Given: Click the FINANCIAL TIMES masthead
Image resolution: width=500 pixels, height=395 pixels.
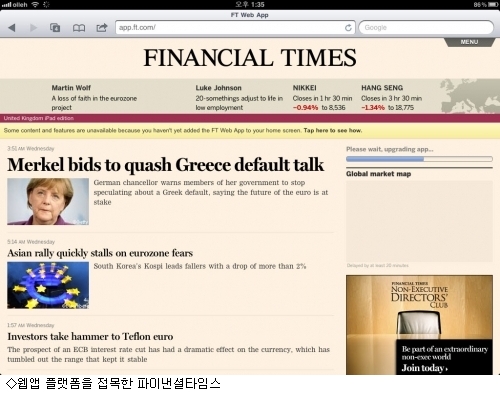Looking at the screenshot, I should pos(250,58).
